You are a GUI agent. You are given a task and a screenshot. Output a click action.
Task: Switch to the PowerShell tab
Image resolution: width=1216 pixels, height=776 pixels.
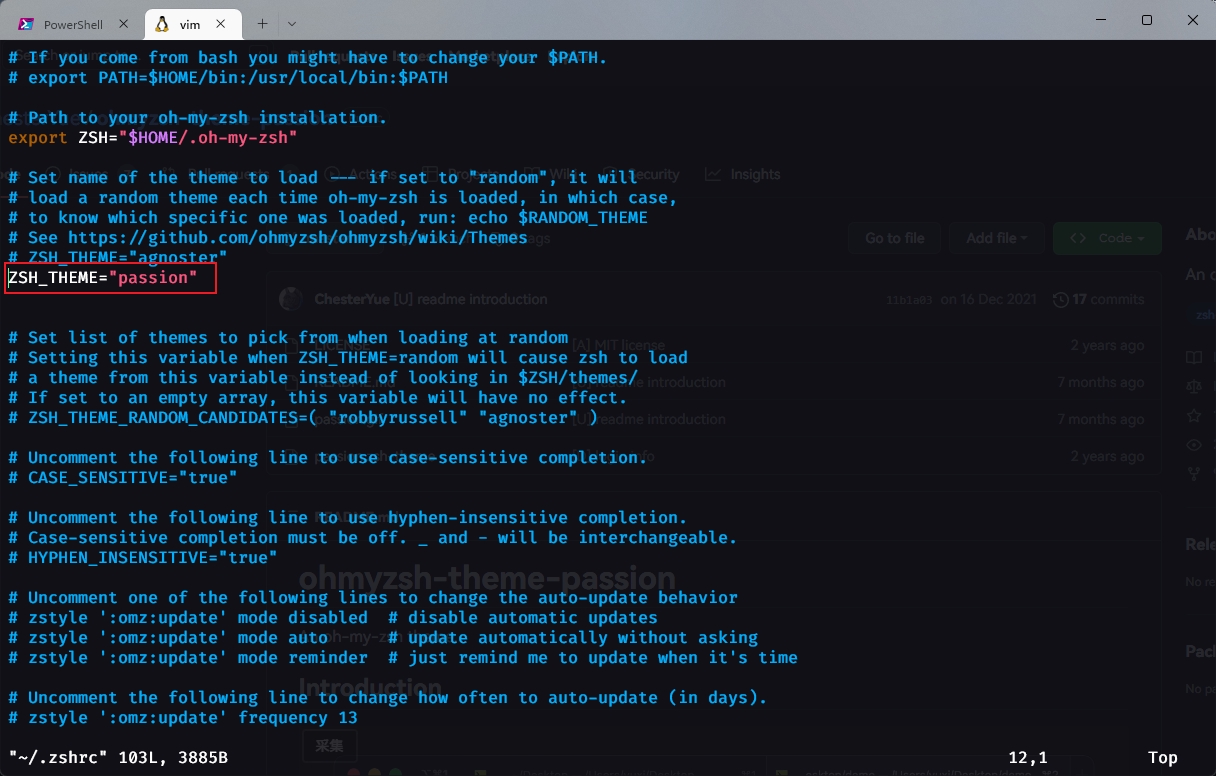pos(78,23)
